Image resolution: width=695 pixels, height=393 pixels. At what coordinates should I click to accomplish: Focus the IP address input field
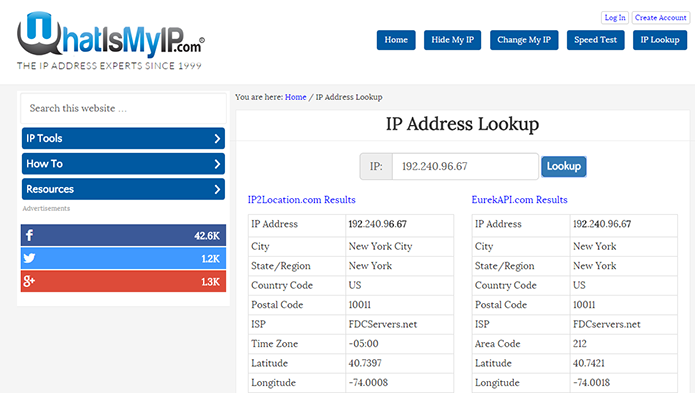coord(465,167)
